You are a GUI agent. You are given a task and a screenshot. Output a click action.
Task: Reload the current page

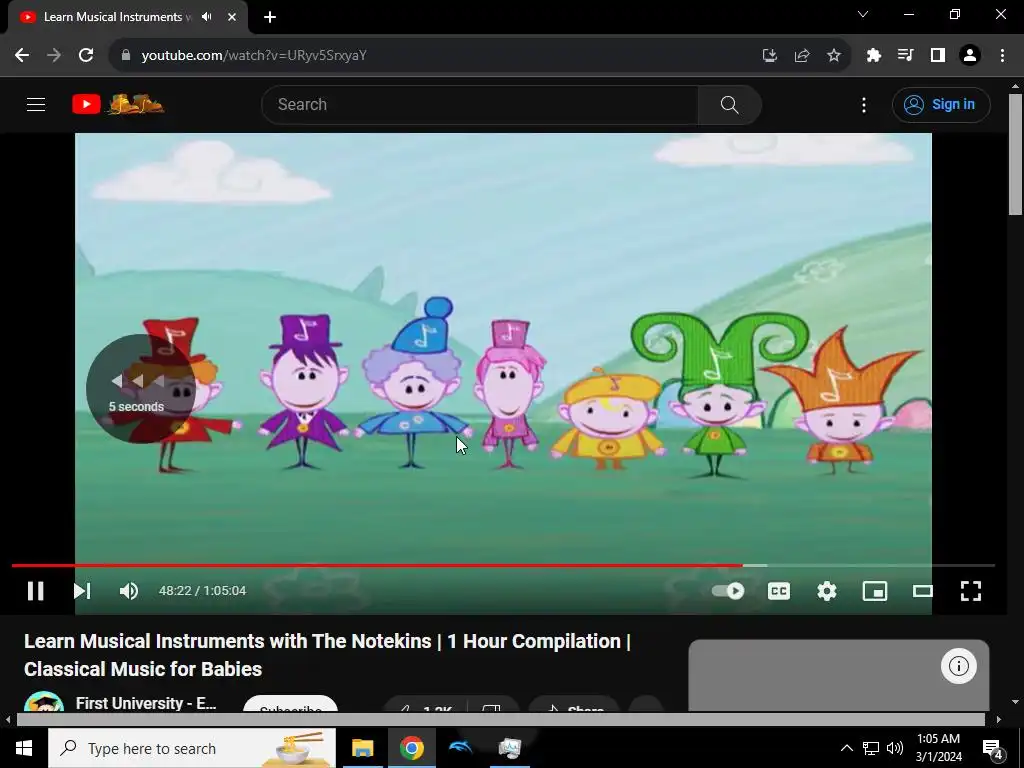coord(86,55)
